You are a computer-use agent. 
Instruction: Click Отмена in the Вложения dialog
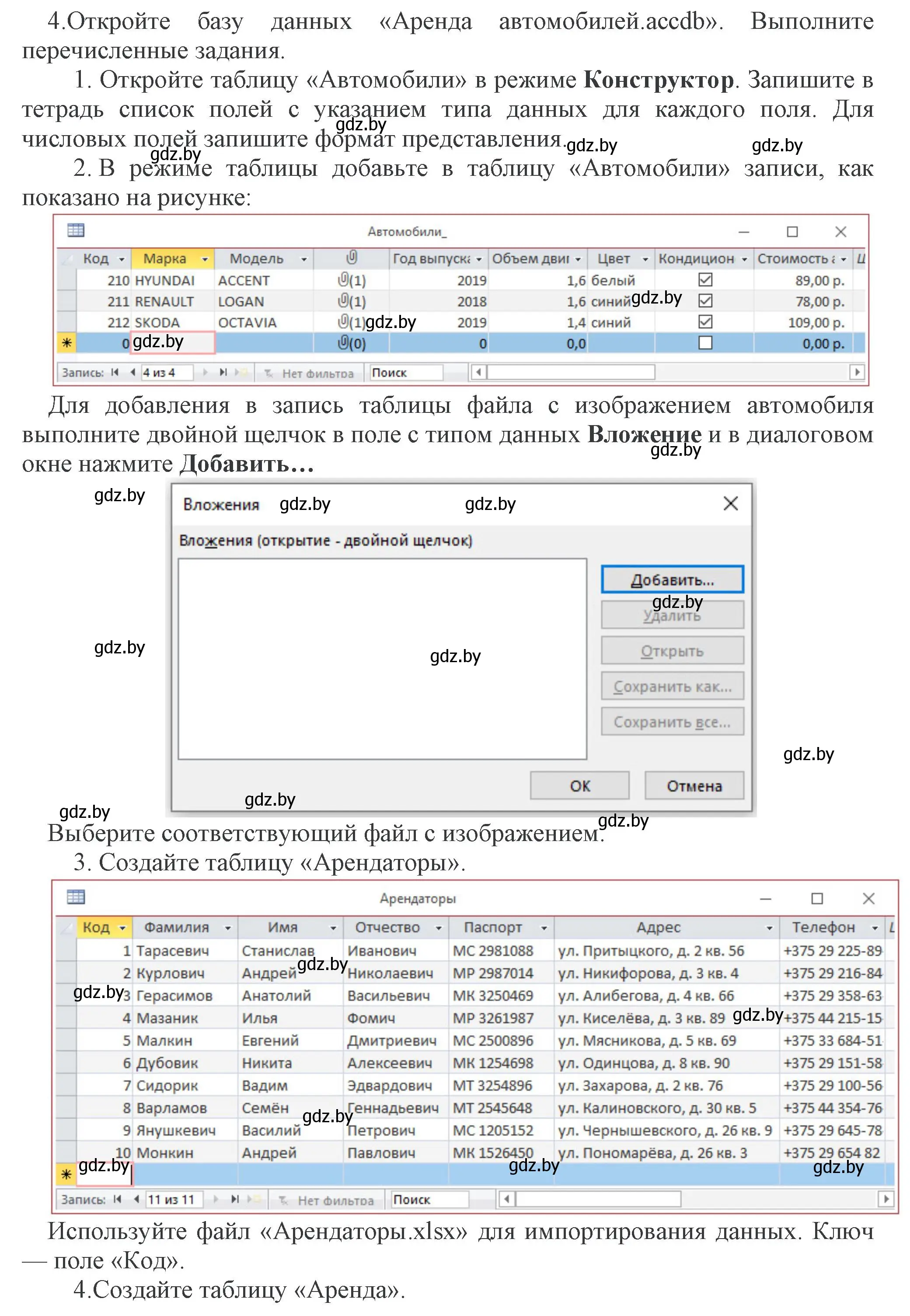[694, 786]
